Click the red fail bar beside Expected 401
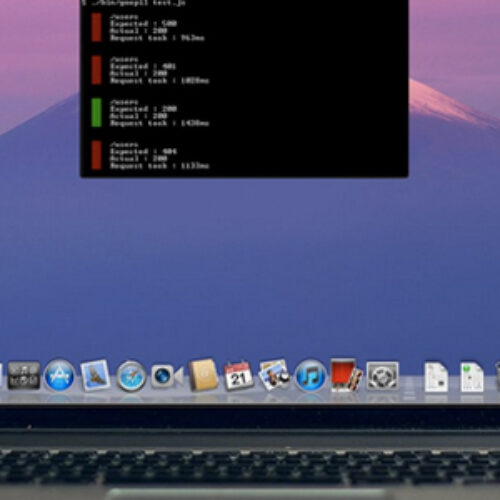This screenshot has height=500, width=500. tap(96, 70)
